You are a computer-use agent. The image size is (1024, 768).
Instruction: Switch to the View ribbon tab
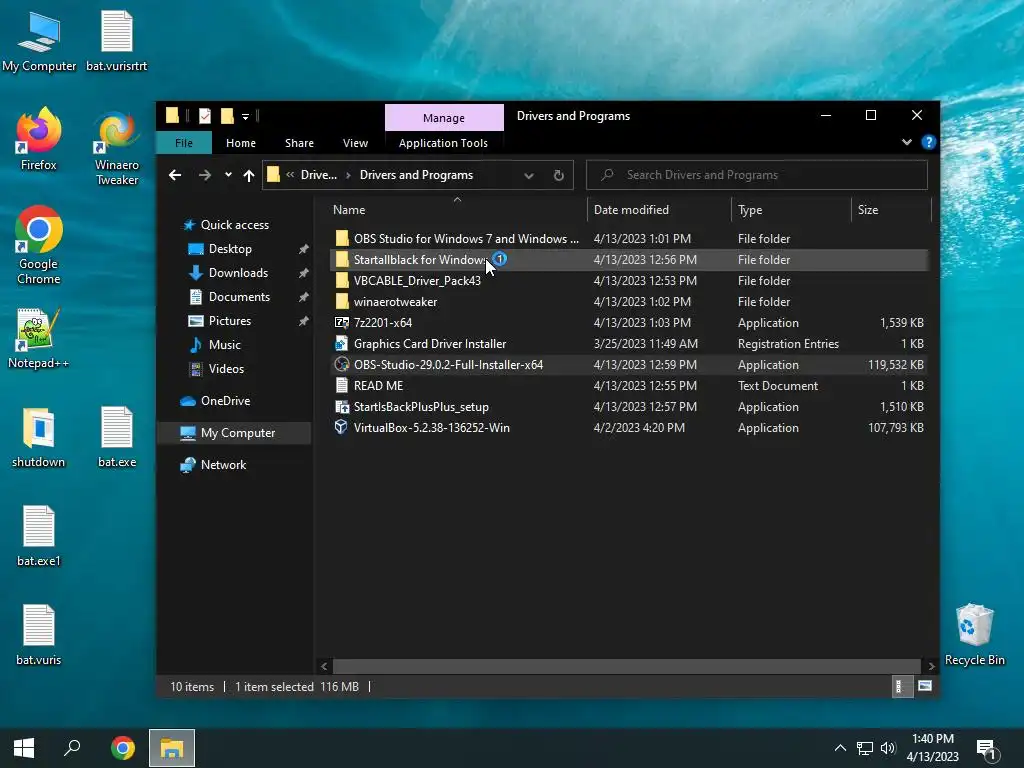pos(355,143)
